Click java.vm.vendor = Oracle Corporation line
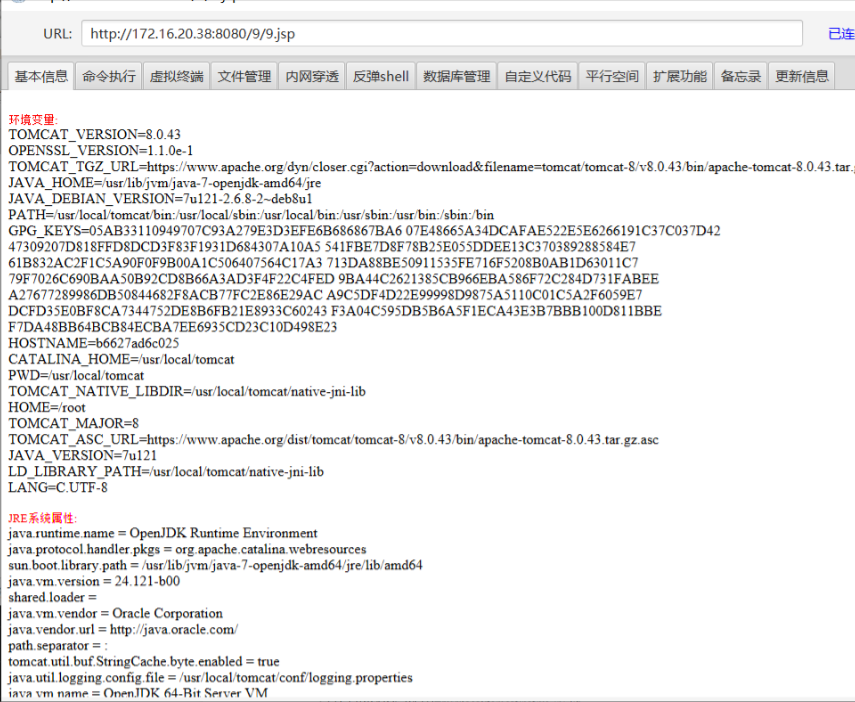 click(x=115, y=614)
